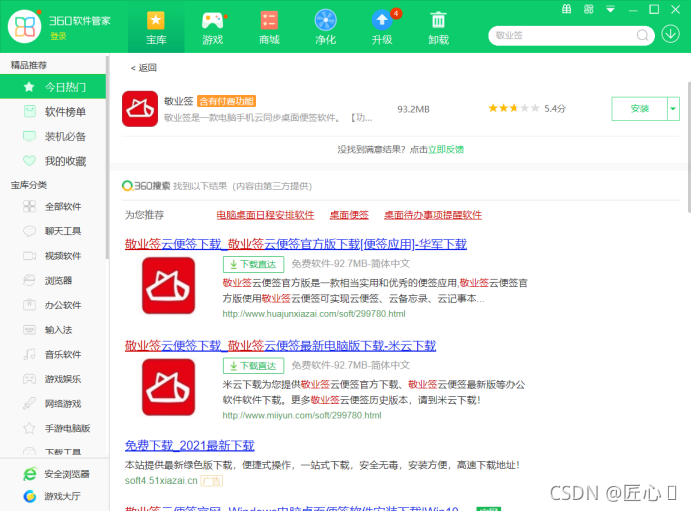Open the 游戏 tab

coord(212,27)
